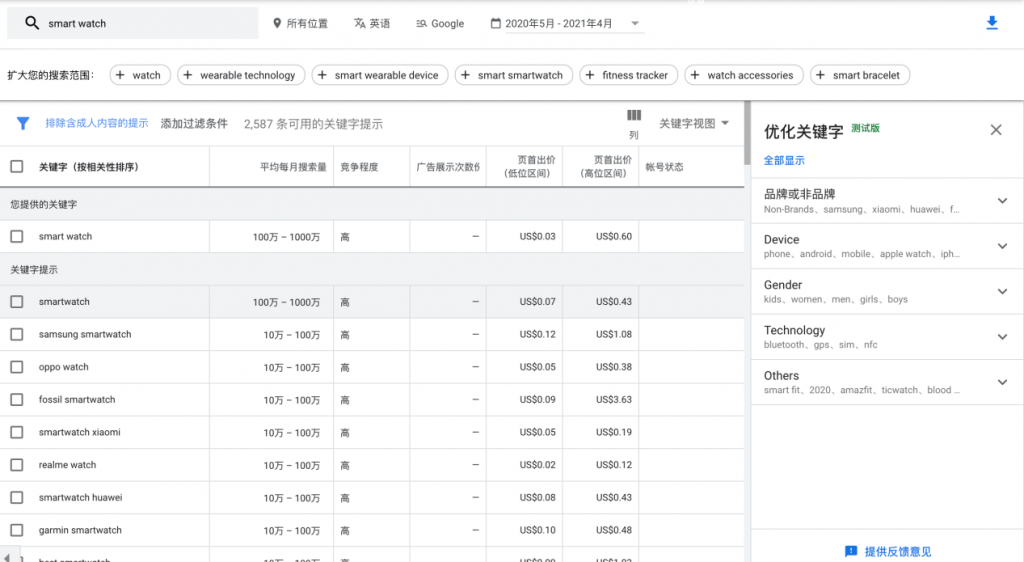Click the feedback flag icon
Image resolution: width=1024 pixels, height=562 pixels.
tap(851, 552)
